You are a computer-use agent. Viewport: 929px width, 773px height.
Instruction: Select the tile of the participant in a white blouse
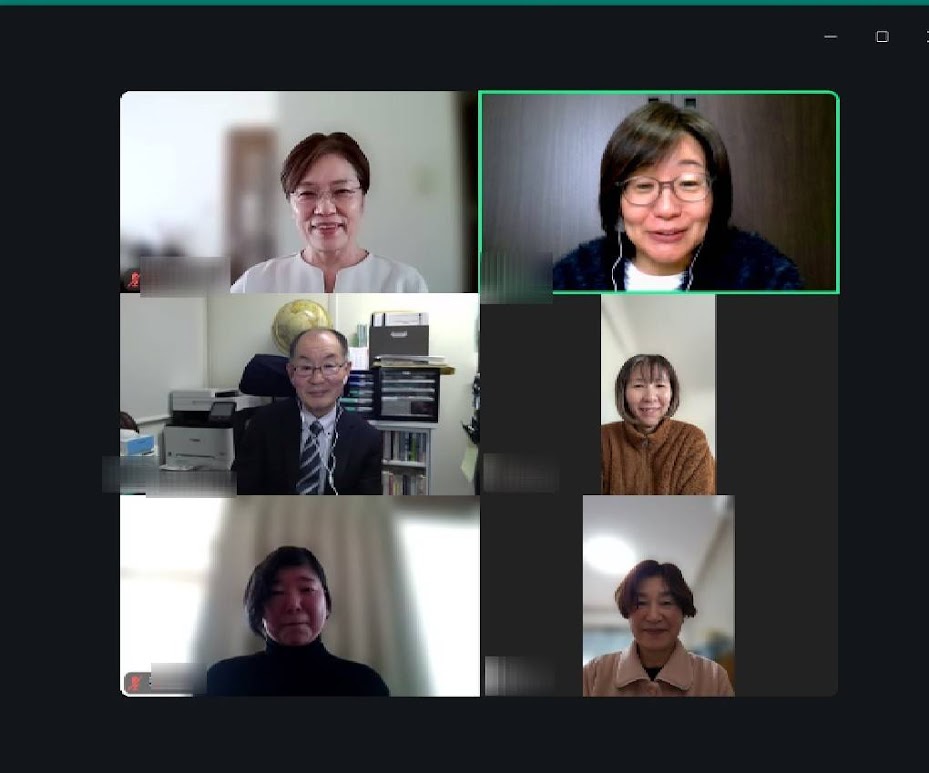coord(299,192)
